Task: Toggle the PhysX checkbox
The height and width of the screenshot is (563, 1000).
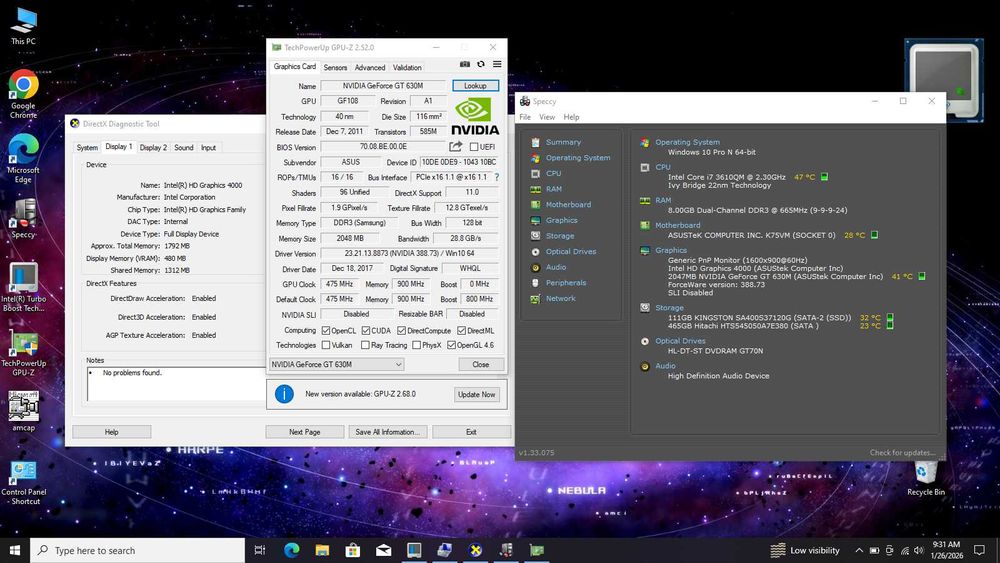Action: [x=416, y=345]
